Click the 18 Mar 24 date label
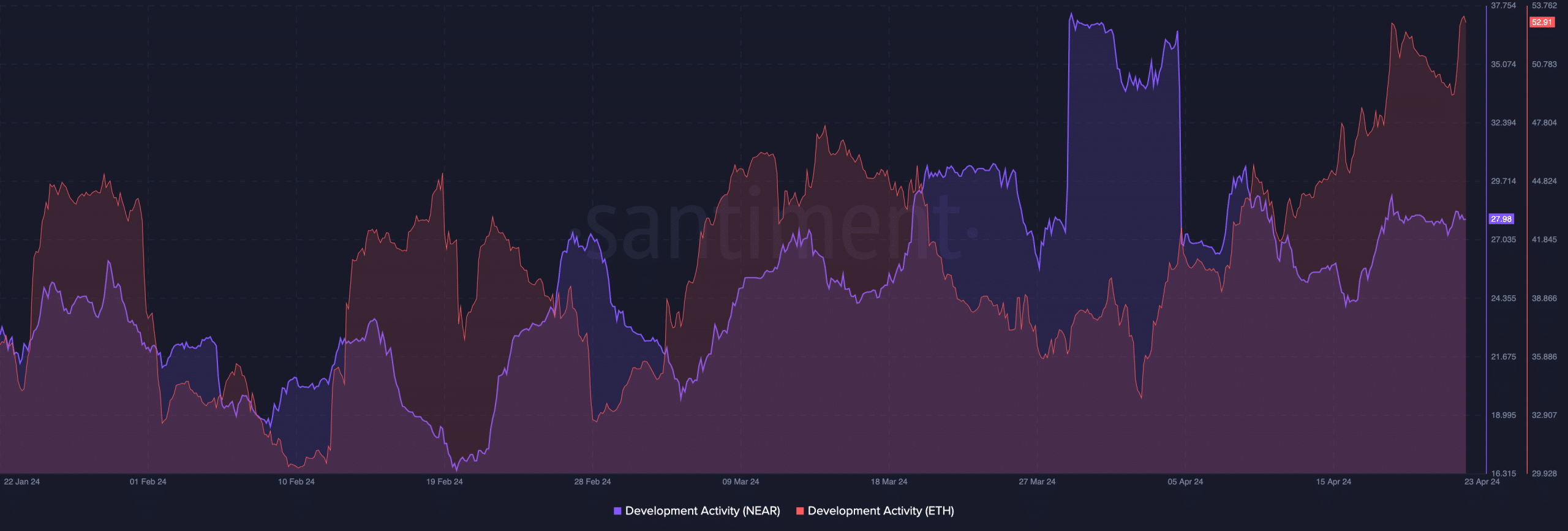Viewport: 1568px width, 531px height. 889,481
